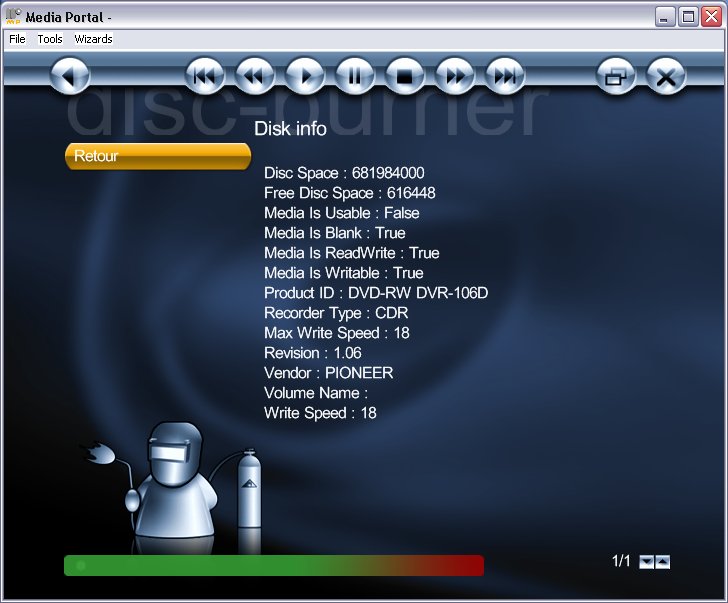Viewport: 728px width, 603px height.
Task: Select the orange Retour button
Action: coord(158,156)
